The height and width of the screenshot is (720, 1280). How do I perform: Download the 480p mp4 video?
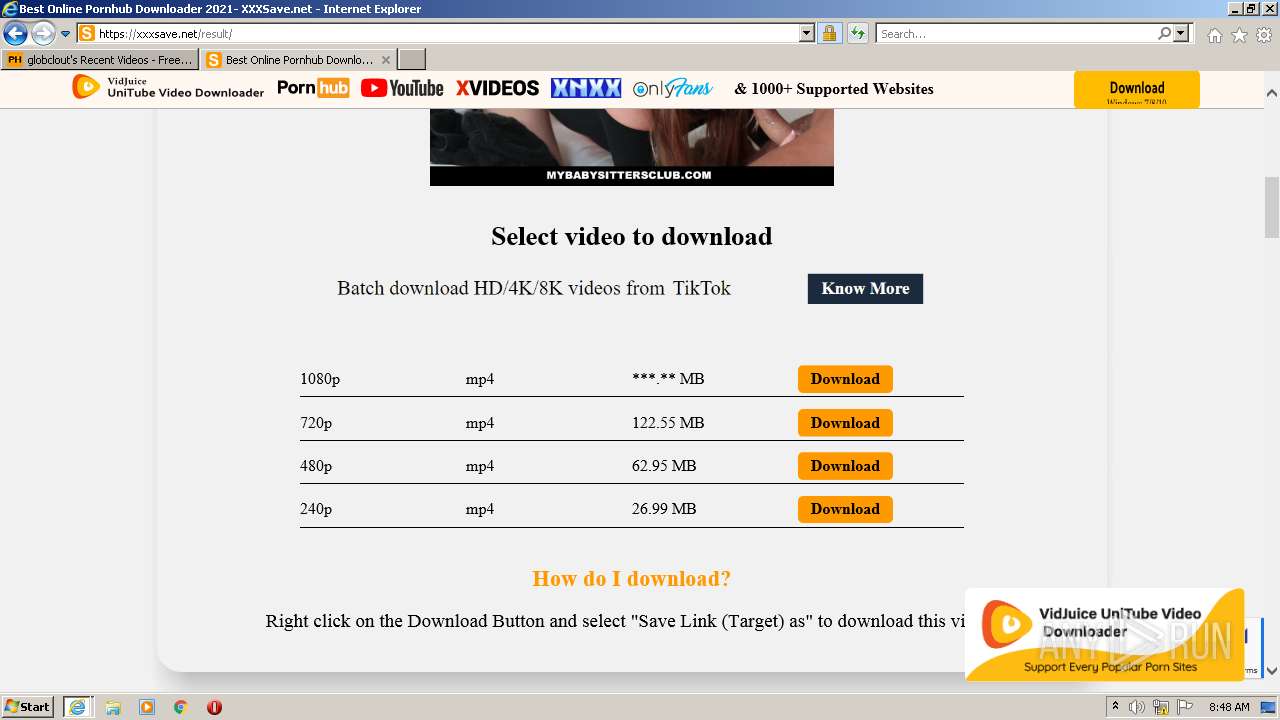[x=845, y=466]
